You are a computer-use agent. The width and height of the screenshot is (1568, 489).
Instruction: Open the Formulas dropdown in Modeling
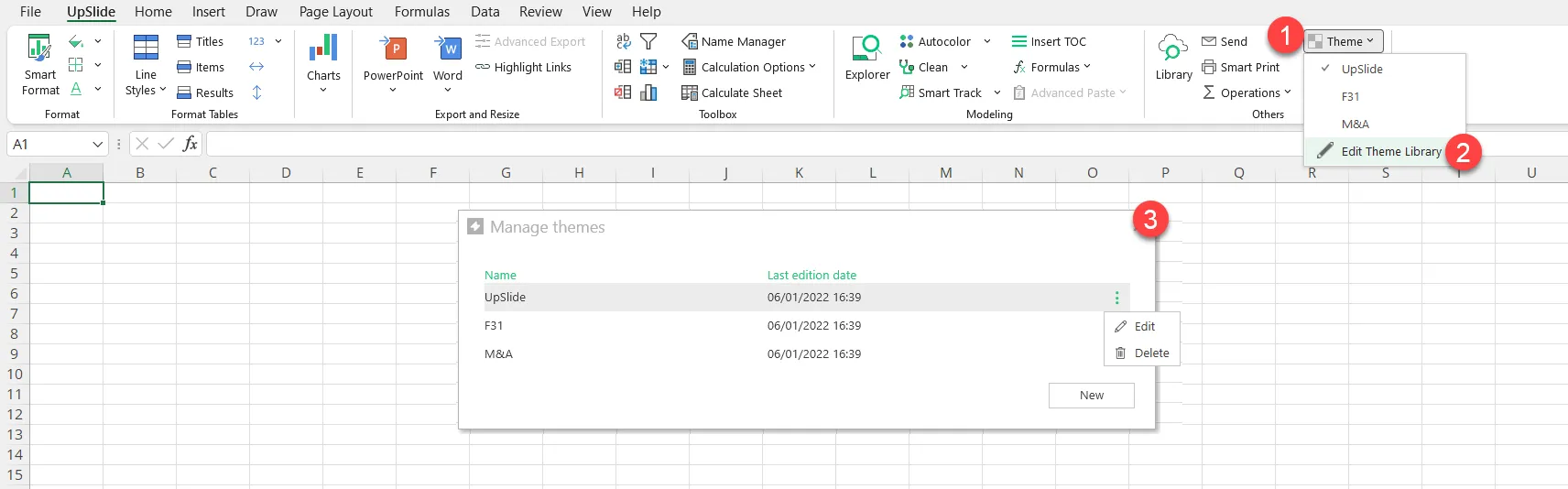[1051, 67]
